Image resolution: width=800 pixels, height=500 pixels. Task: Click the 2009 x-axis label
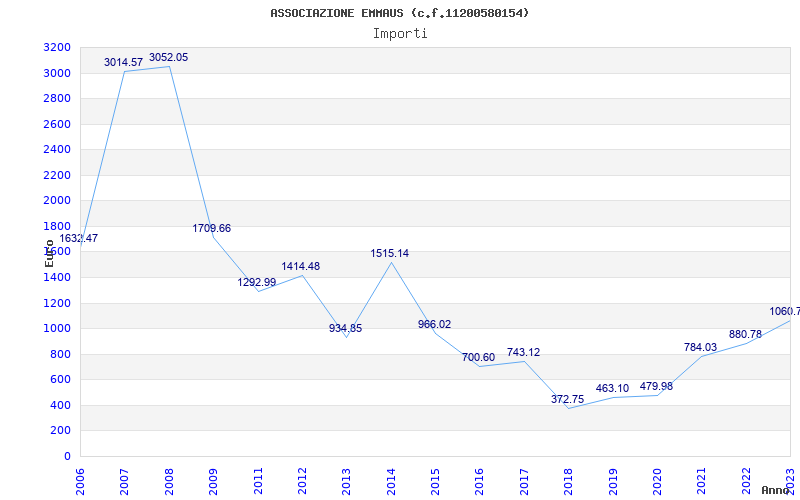(x=213, y=482)
